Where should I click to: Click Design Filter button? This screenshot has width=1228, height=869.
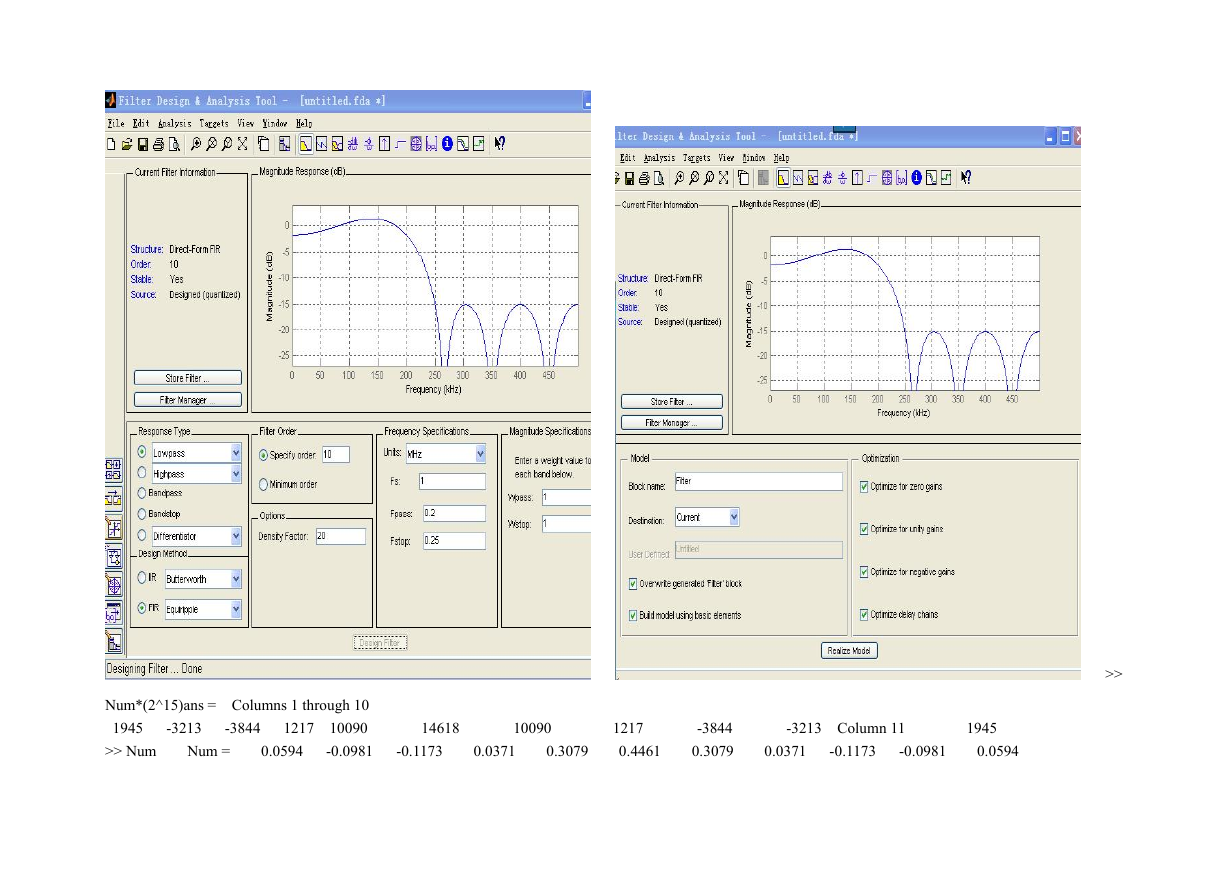tap(380, 643)
